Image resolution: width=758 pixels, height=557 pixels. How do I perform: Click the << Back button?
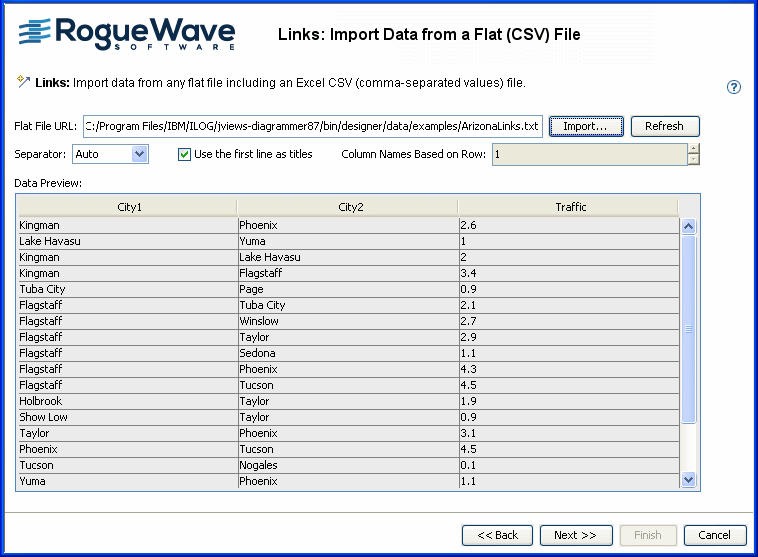pos(497,535)
